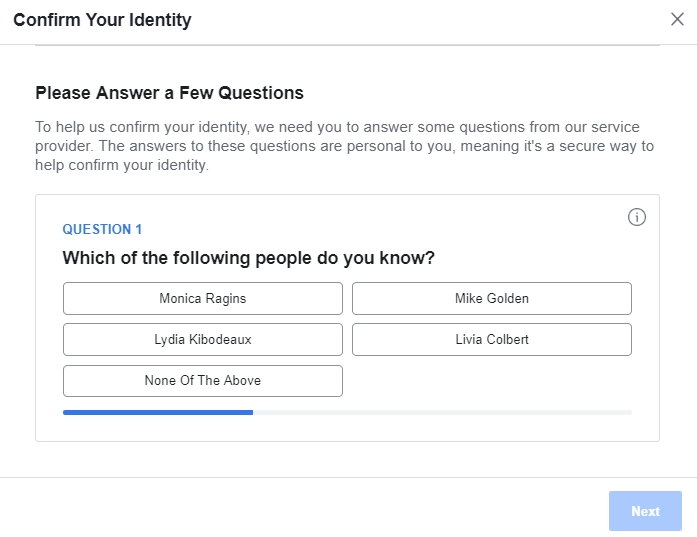Click the gray unfilled progress bar section

coord(441,411)
